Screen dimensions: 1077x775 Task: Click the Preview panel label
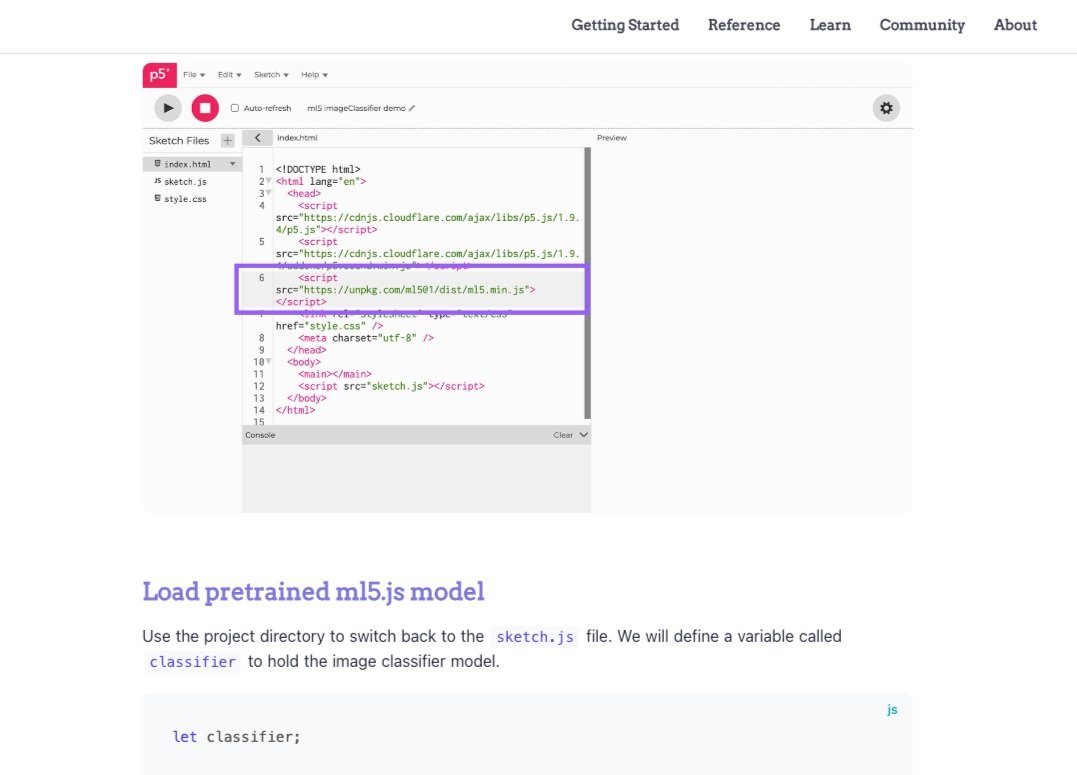(x=611, y=138)
